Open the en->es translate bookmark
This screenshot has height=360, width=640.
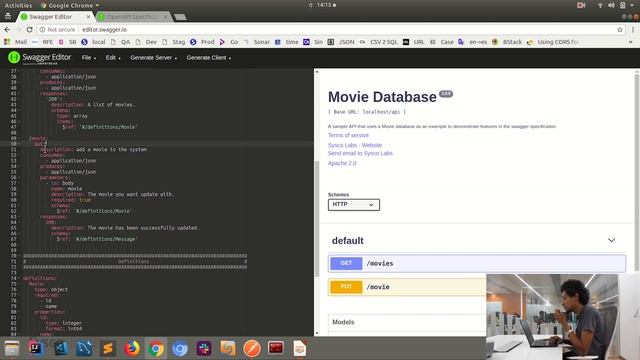coord(473,42)
